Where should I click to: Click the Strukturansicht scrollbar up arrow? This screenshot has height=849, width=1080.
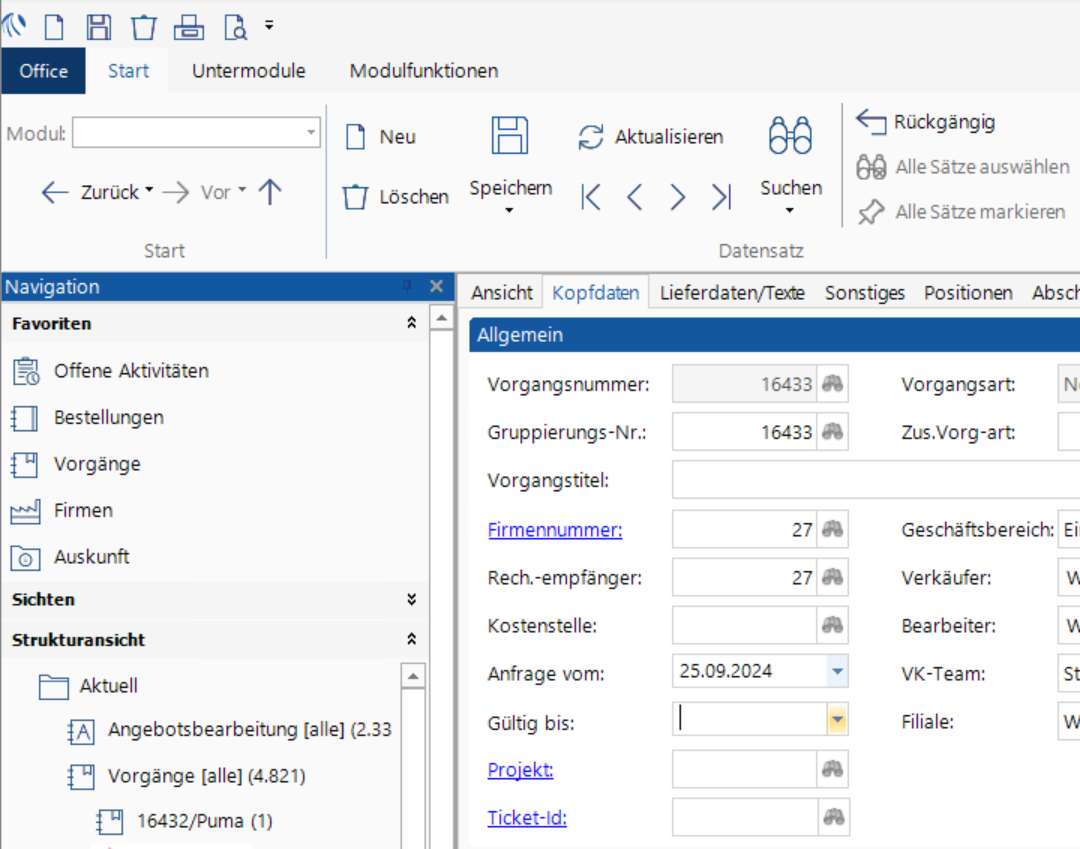(413, 676)
